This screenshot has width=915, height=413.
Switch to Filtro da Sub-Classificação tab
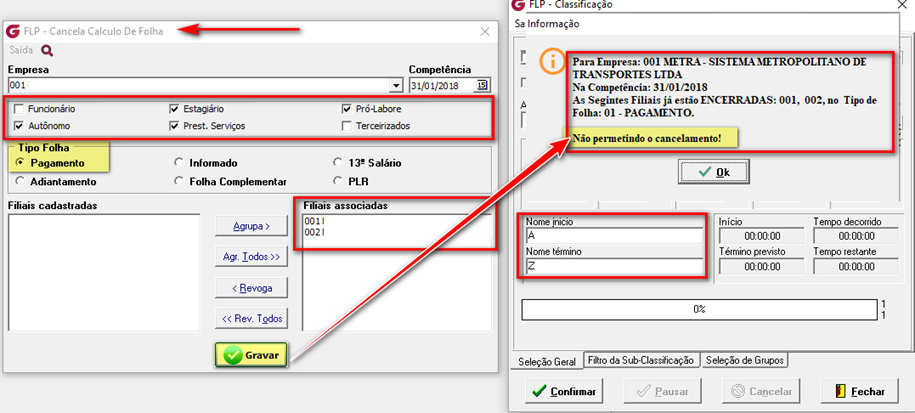tap(641, 360)
